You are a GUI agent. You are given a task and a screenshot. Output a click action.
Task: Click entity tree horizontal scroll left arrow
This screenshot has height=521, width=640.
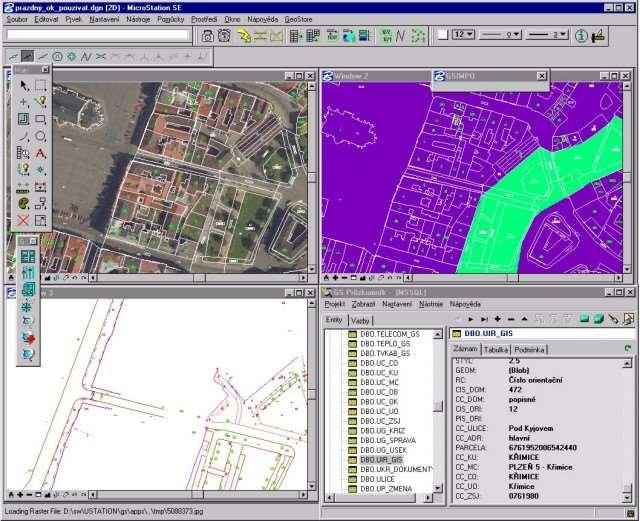coord(329,498)
